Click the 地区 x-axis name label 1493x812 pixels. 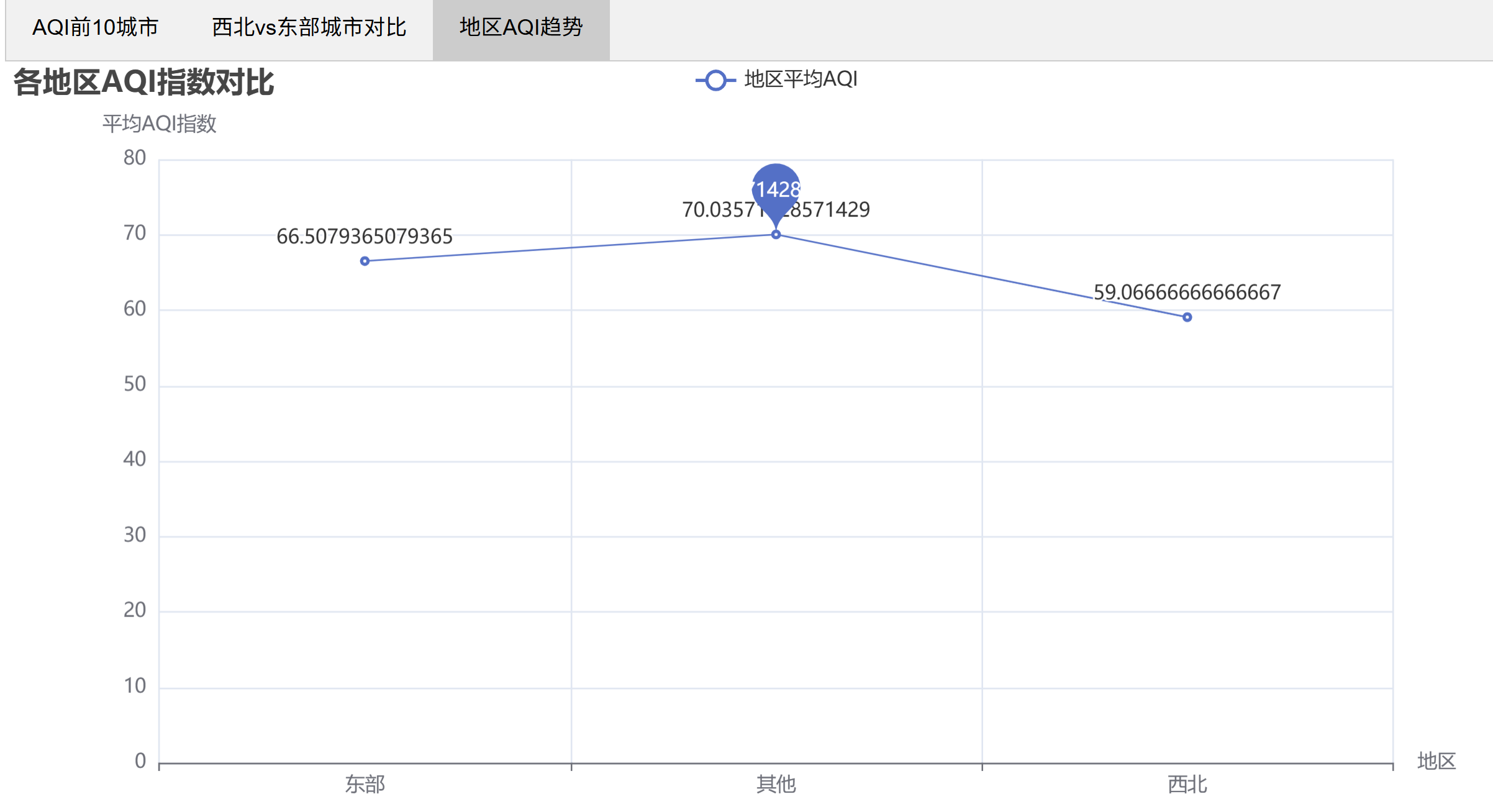[1436, 761]
